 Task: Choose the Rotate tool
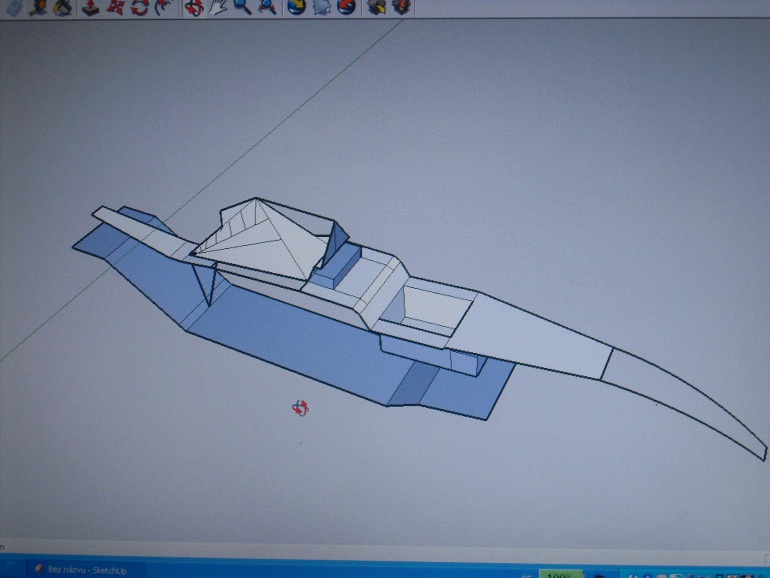[140, 7]
